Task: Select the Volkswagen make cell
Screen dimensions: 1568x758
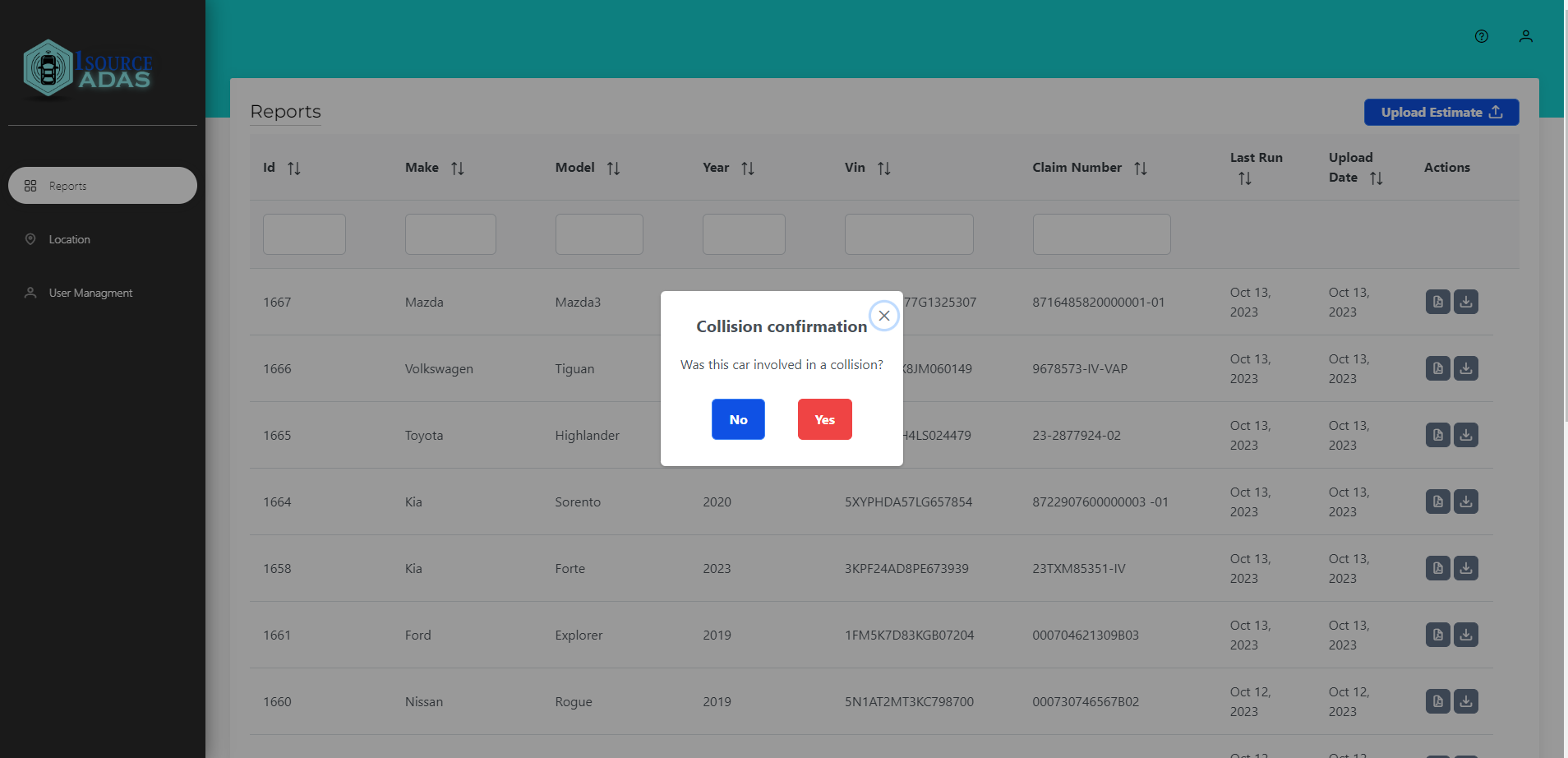Action: point(439,369)
